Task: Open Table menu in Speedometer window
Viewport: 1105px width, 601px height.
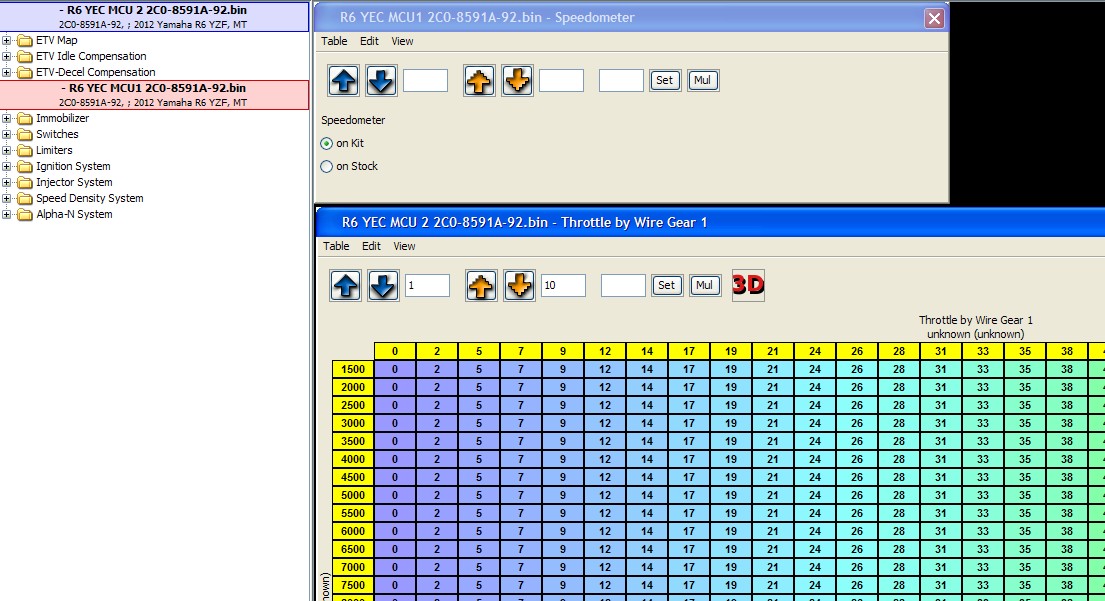Action: [334, 41]
